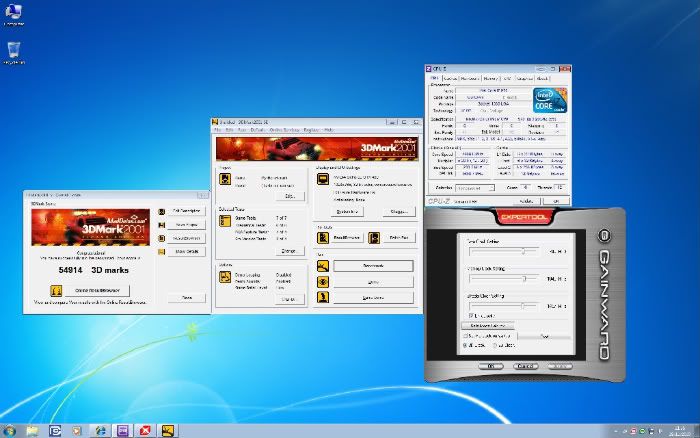Screen dimensions: 700x438
Task: Switch to the About tab in CPU-Z
Action: click(542, 79)
